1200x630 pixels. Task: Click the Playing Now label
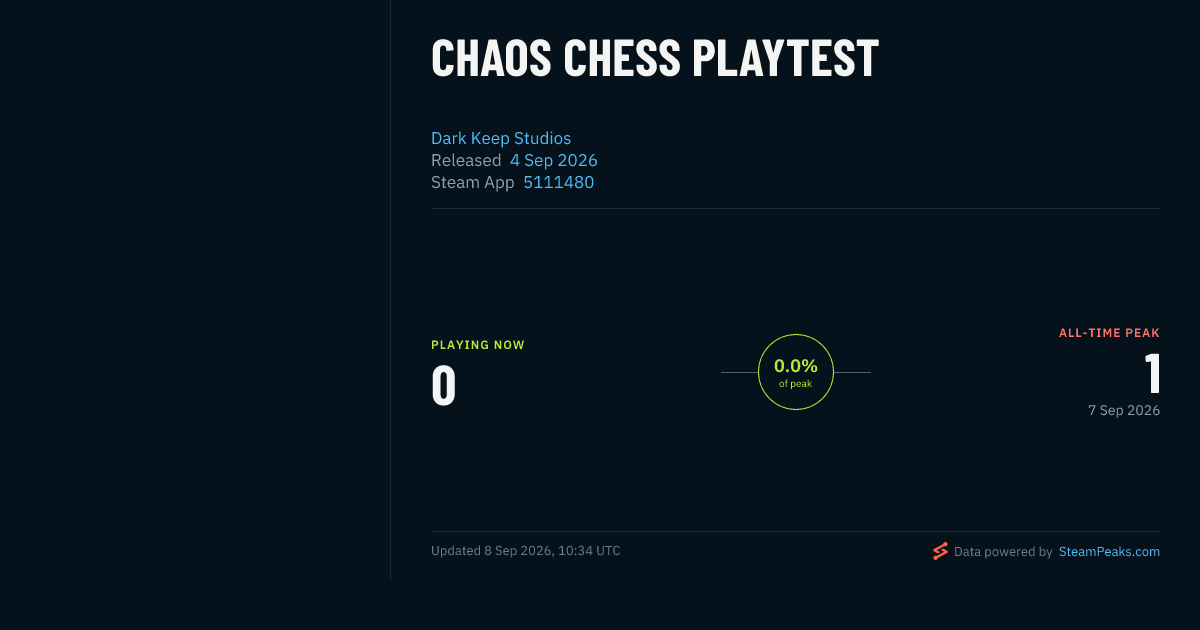point(478,345)
